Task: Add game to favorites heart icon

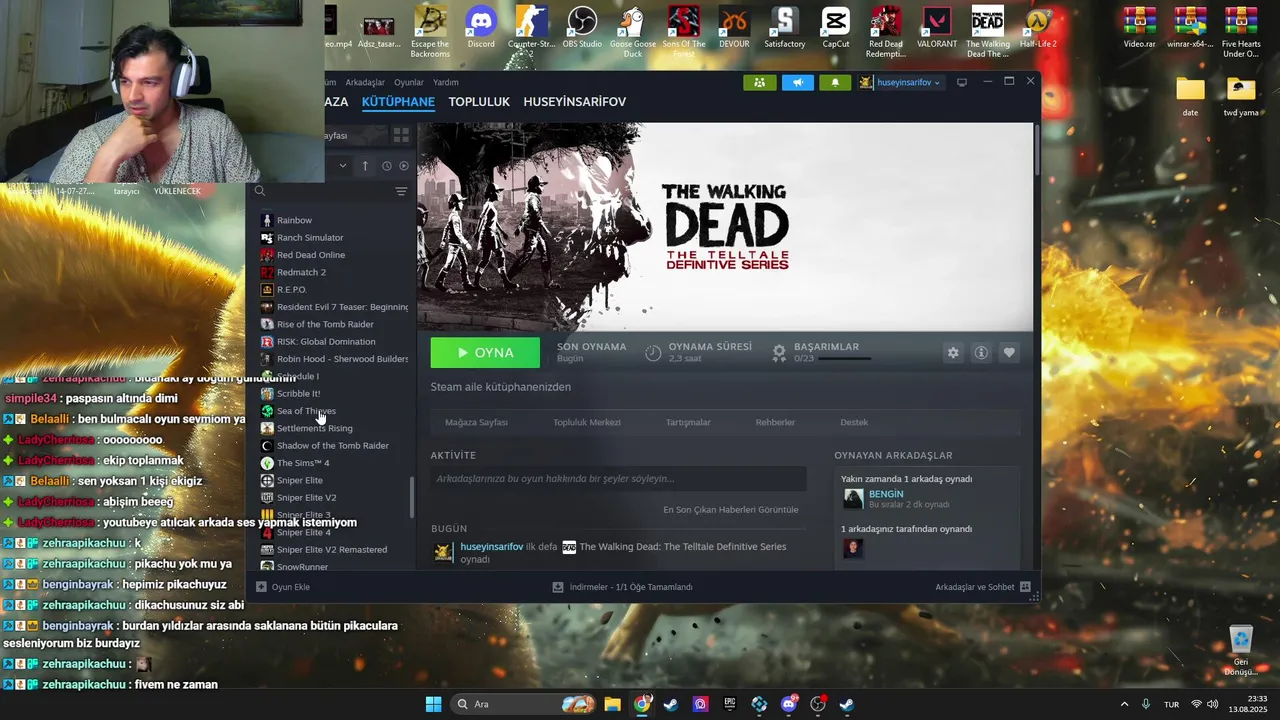Action: [x=1009, y=352]
